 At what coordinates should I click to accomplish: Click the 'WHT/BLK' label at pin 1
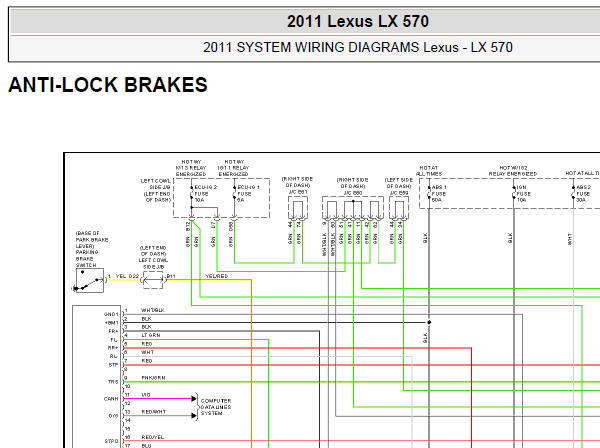[x=153, y=310]
